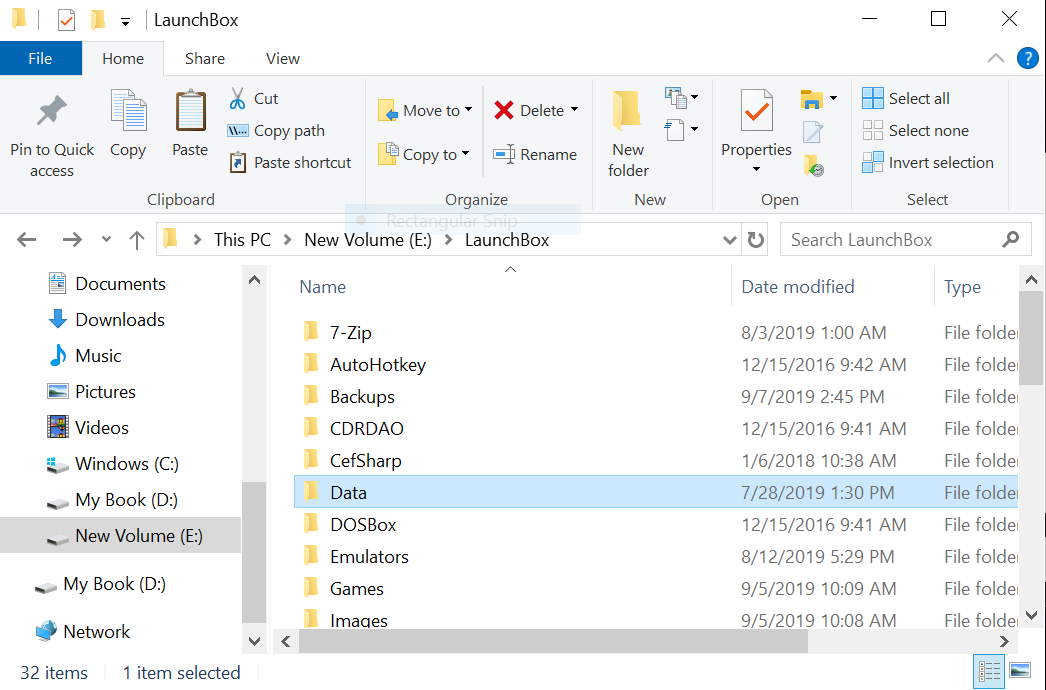
Task: Expand the Properties dropdown arrow
Action: coord(756,169)
